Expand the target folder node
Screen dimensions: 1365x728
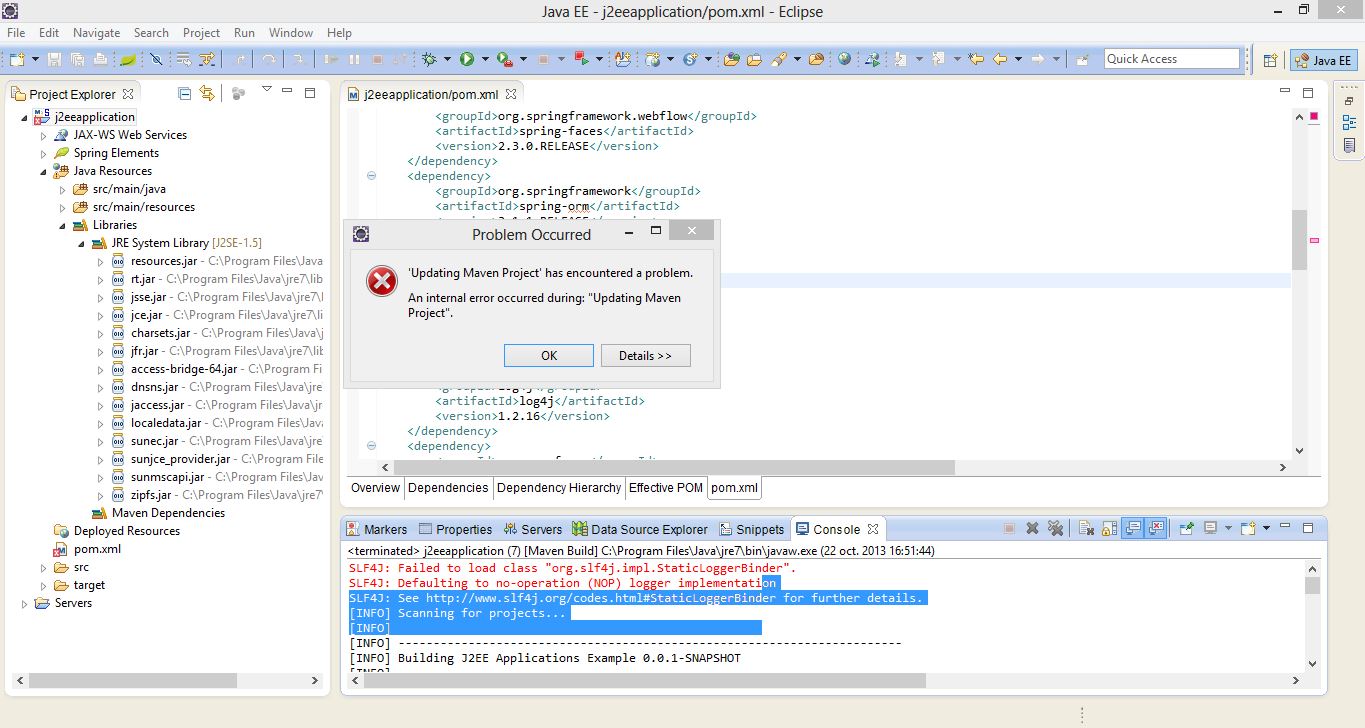(x=43, y=585)
